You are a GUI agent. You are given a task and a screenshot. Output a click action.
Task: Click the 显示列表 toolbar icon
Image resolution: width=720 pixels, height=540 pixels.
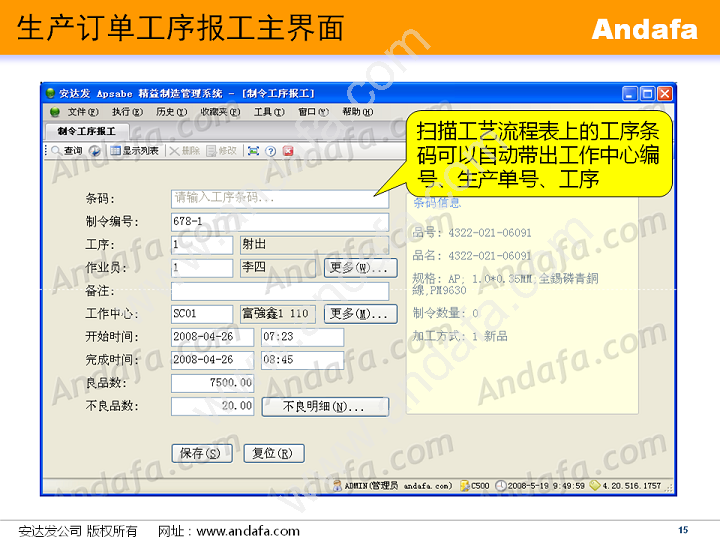pos(134,151)
